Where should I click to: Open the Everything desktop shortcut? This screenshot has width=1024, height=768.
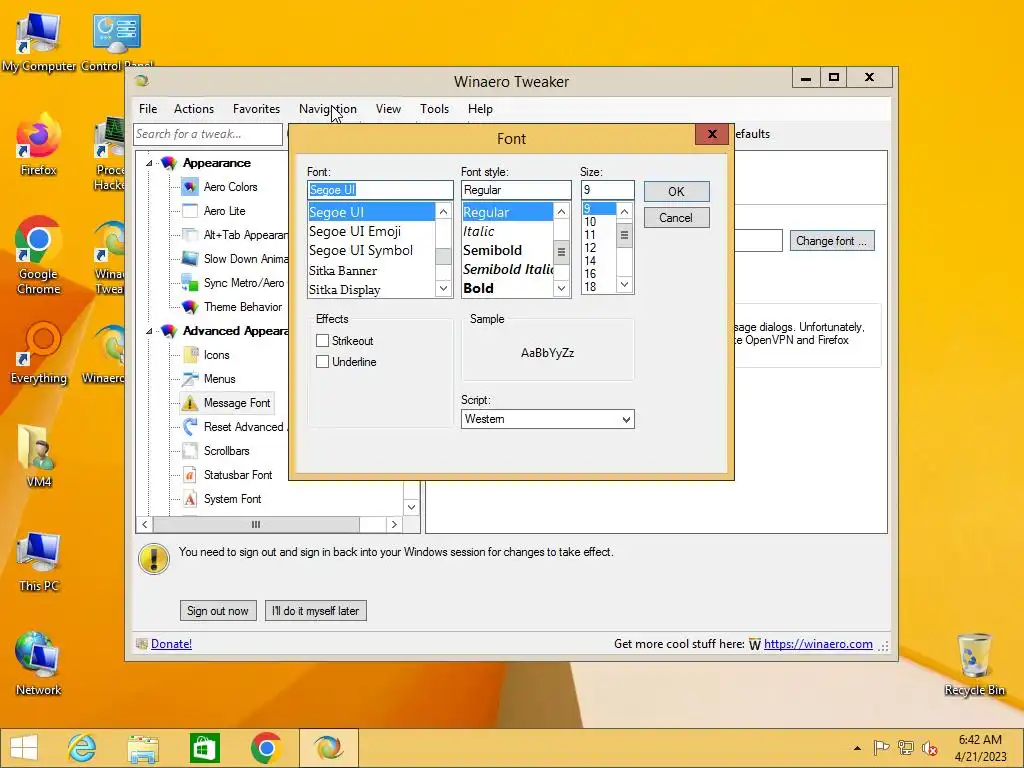[x=38, y=353]
